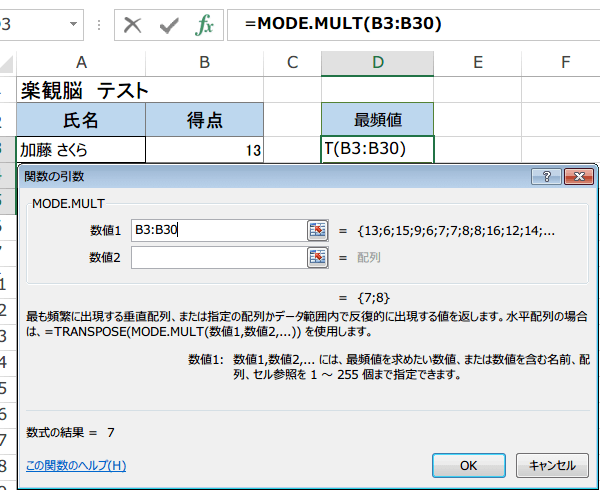This screenshot has height=490, width=600.
Task: Select column D header
Action: pos(378,62)
